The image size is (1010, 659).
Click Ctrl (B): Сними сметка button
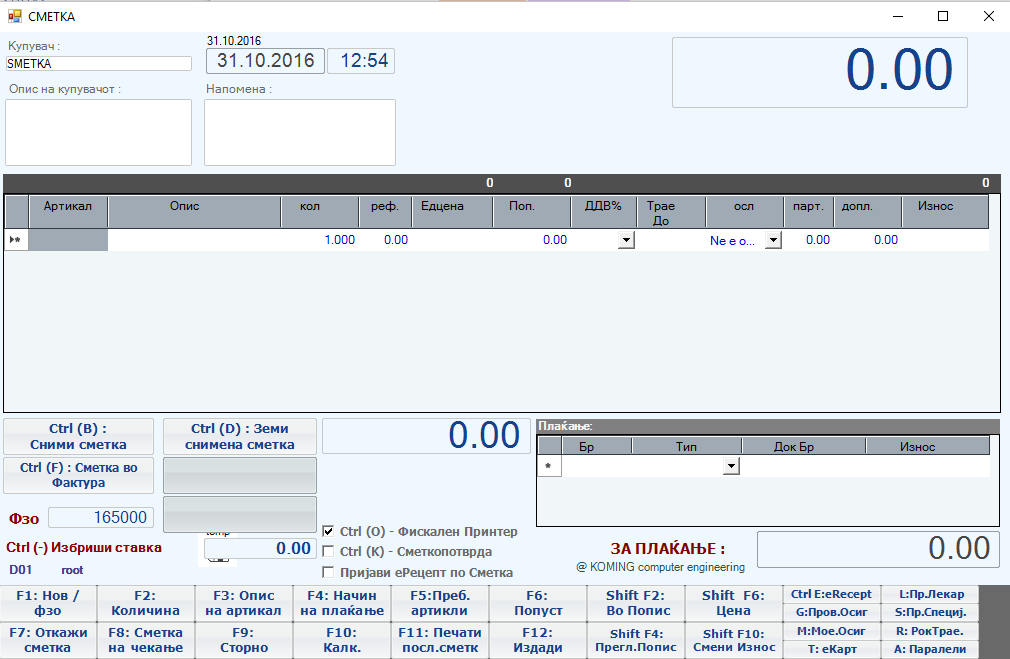click(79, 437)
